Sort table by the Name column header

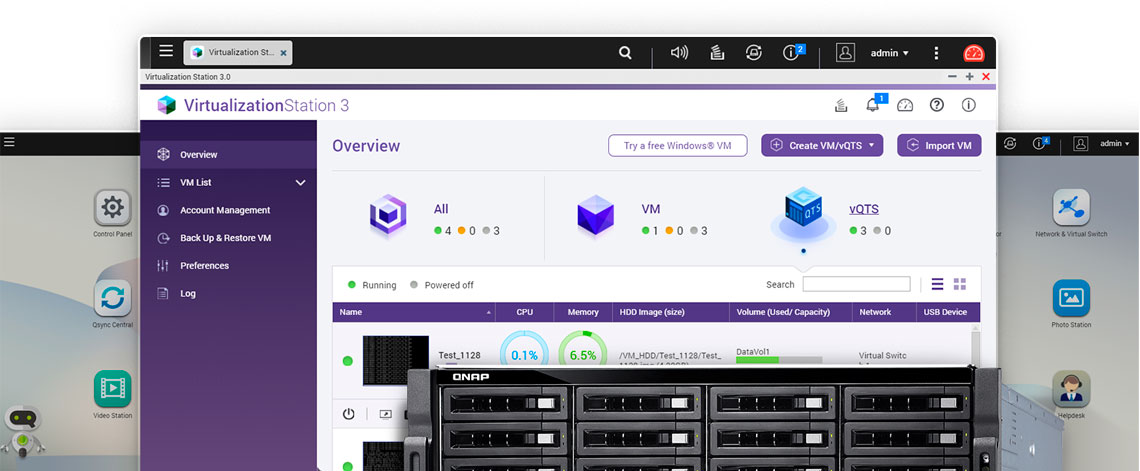(x=414, y=312)
